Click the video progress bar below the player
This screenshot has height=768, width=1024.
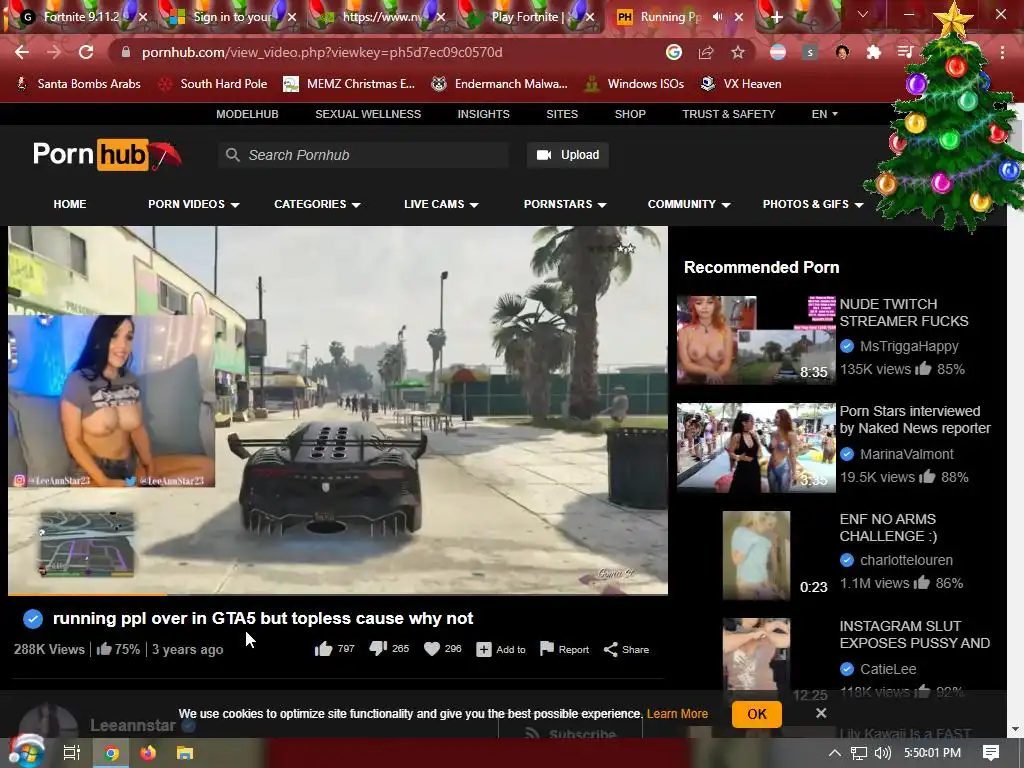tap(338, 594)
